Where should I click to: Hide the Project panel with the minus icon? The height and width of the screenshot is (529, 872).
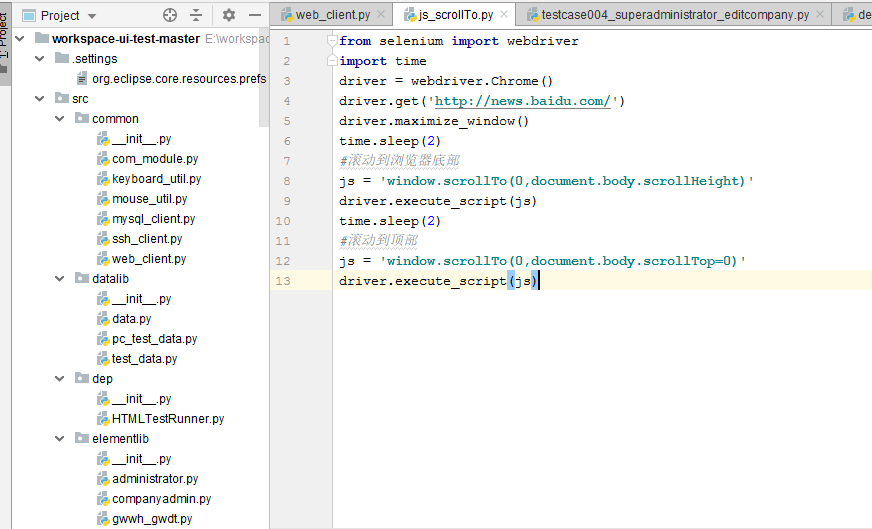coord(254,15)
